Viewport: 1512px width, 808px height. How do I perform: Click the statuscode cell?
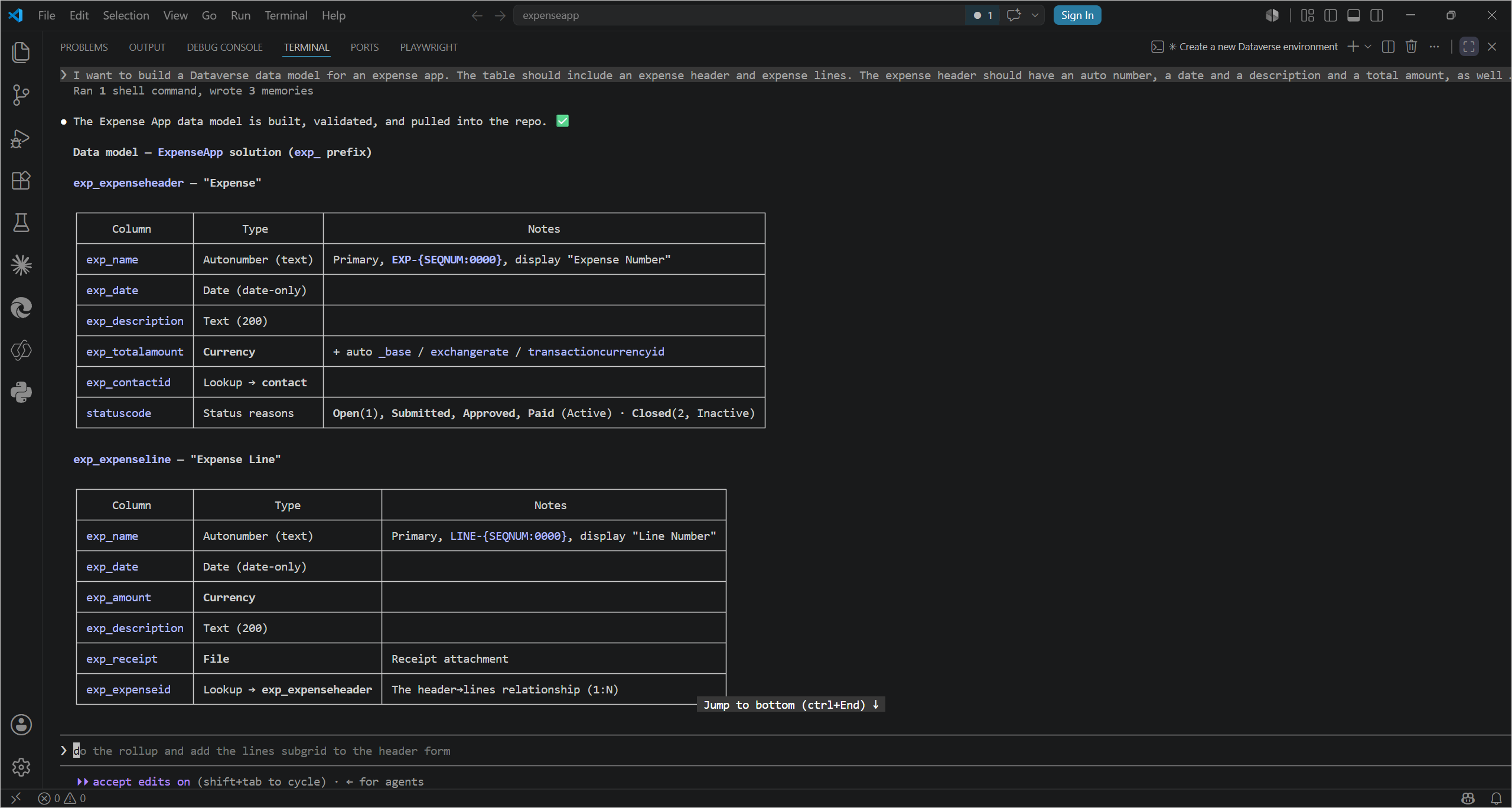point(135,413)
